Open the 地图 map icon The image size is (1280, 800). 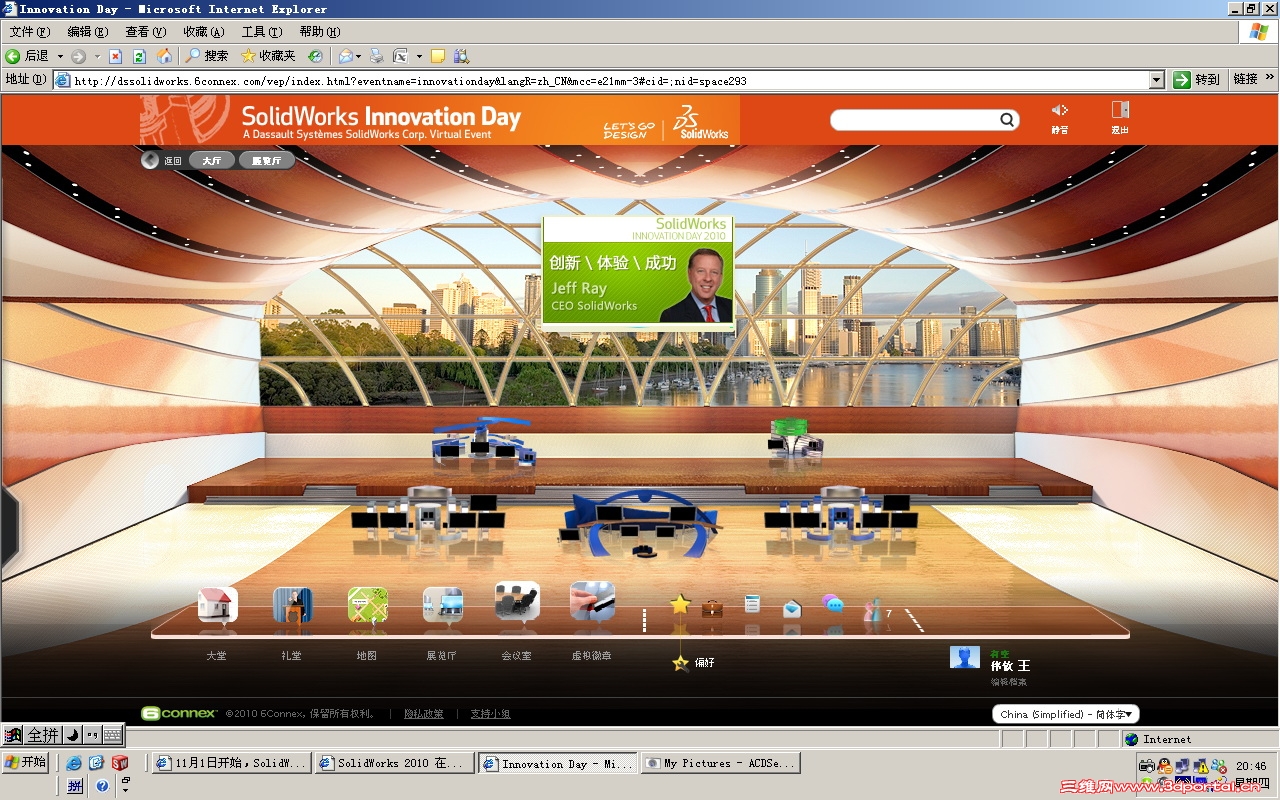coord(367,605)
